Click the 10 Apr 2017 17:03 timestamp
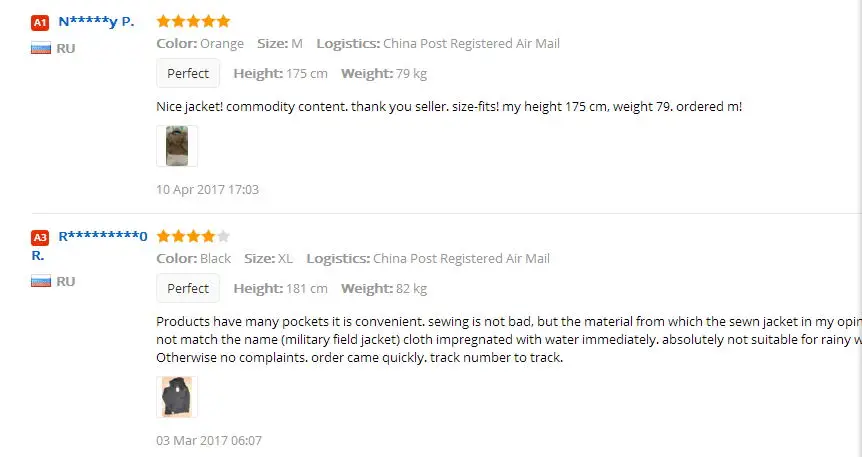The image size is (862, 457). click(207, 190)
